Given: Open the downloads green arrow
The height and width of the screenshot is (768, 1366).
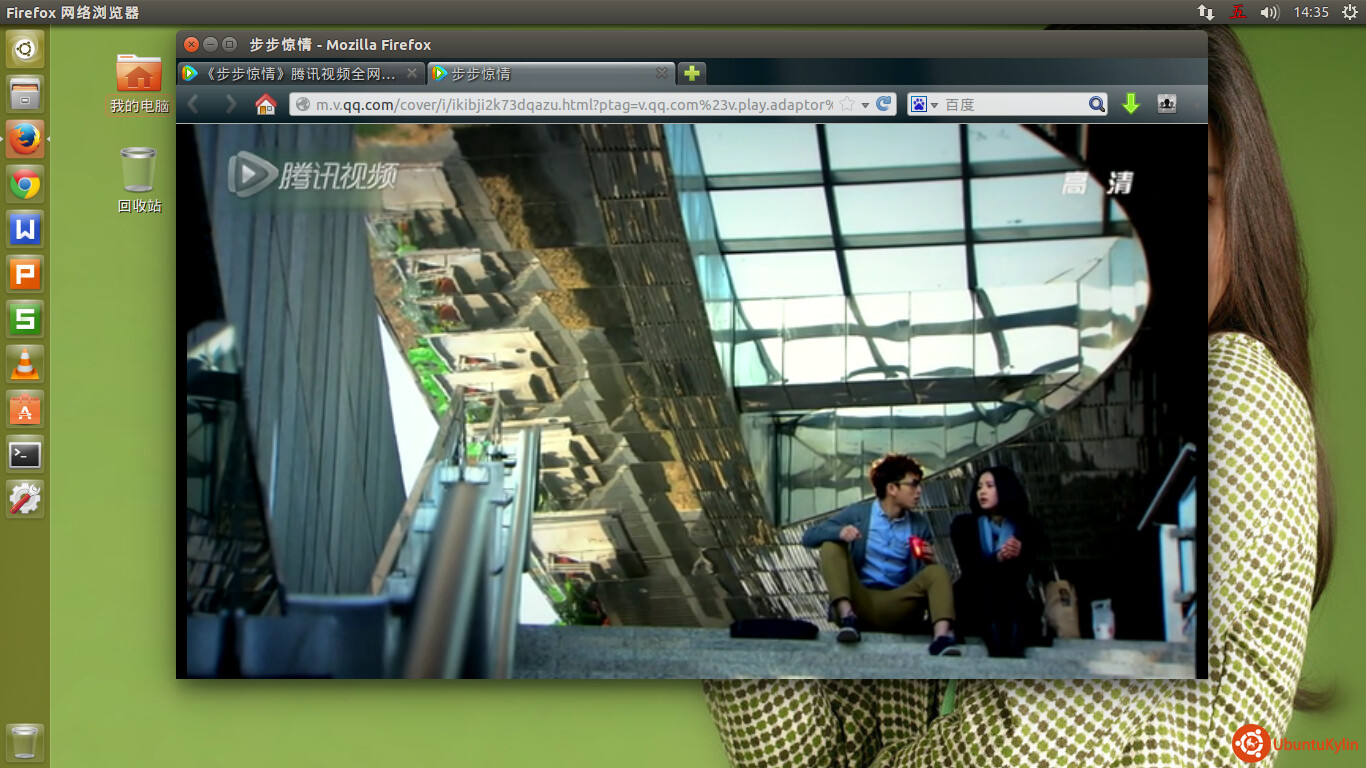Looking at the screenshot, I should pyautogui.click(x=1130, y=104).
